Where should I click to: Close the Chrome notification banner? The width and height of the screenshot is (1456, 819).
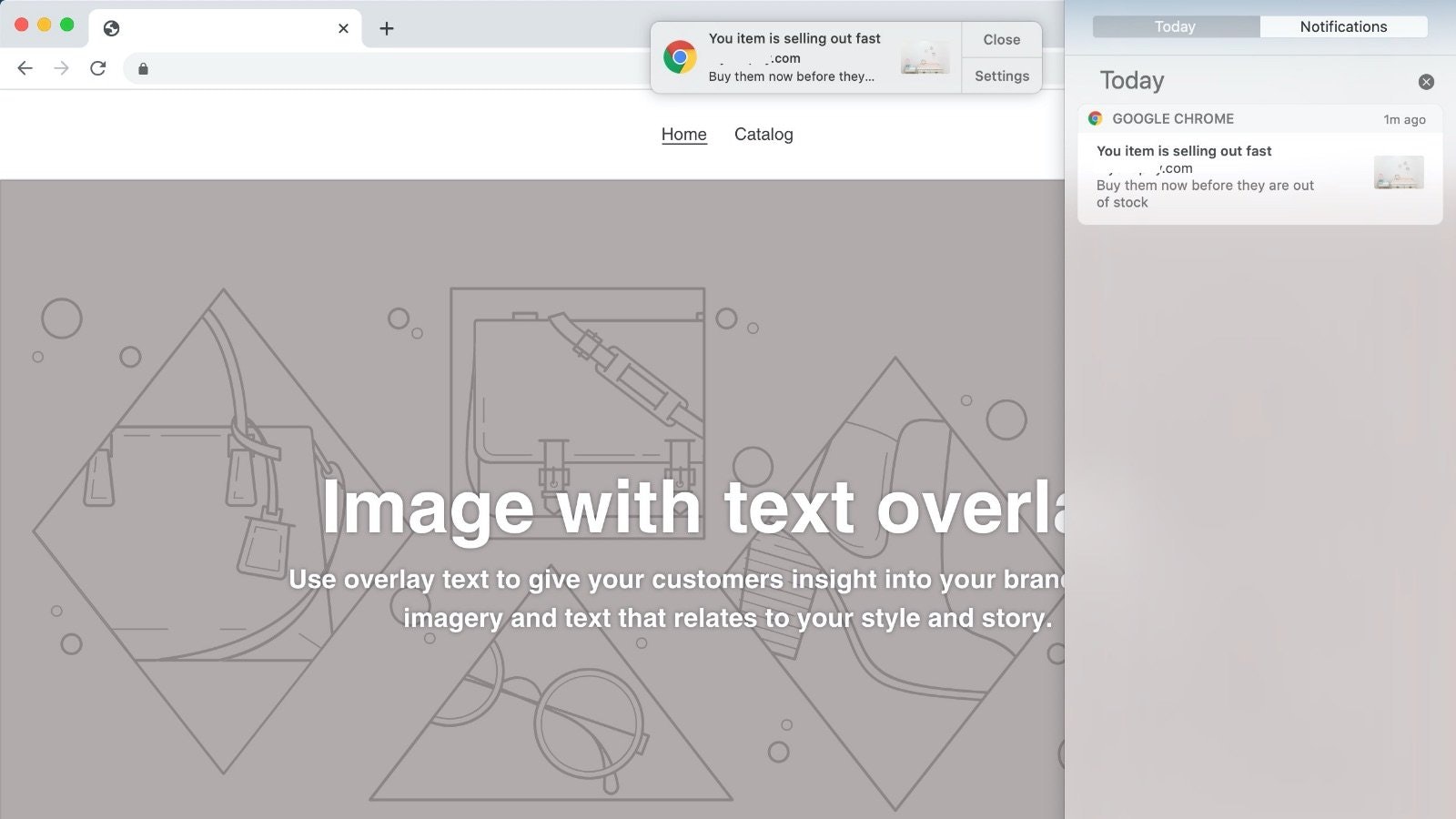tap(1001, 39)
